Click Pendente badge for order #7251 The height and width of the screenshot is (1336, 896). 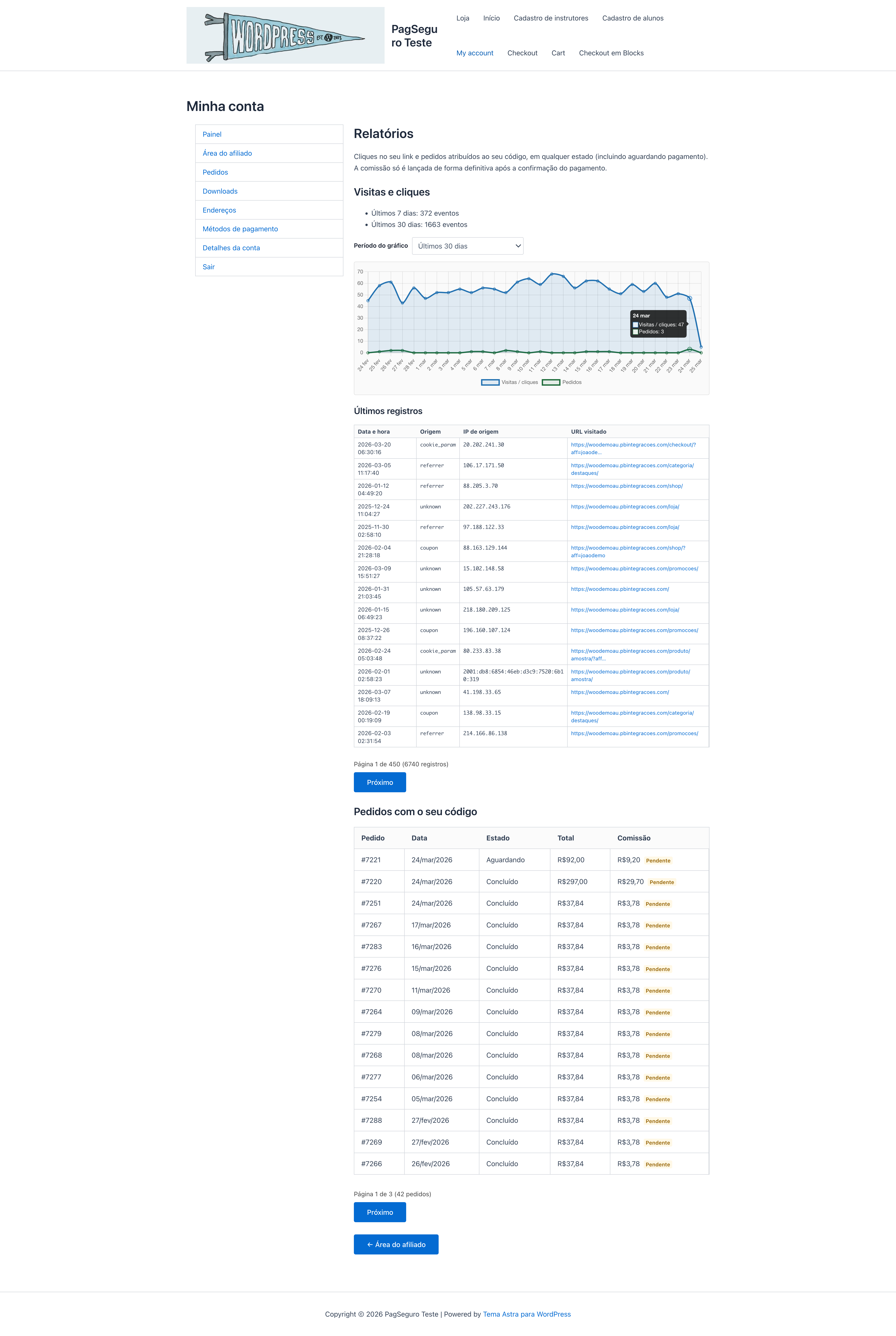[658, 904]
